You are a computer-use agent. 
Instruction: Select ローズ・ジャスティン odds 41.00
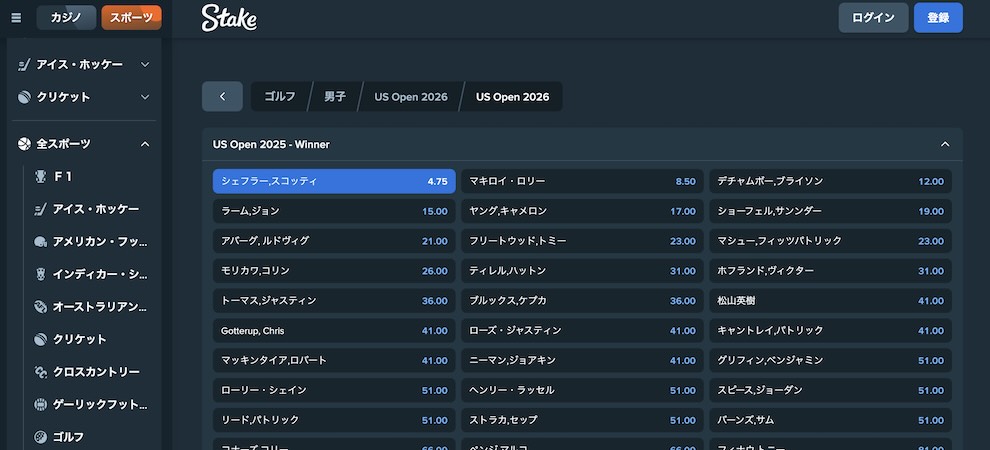tap(582, 331)
